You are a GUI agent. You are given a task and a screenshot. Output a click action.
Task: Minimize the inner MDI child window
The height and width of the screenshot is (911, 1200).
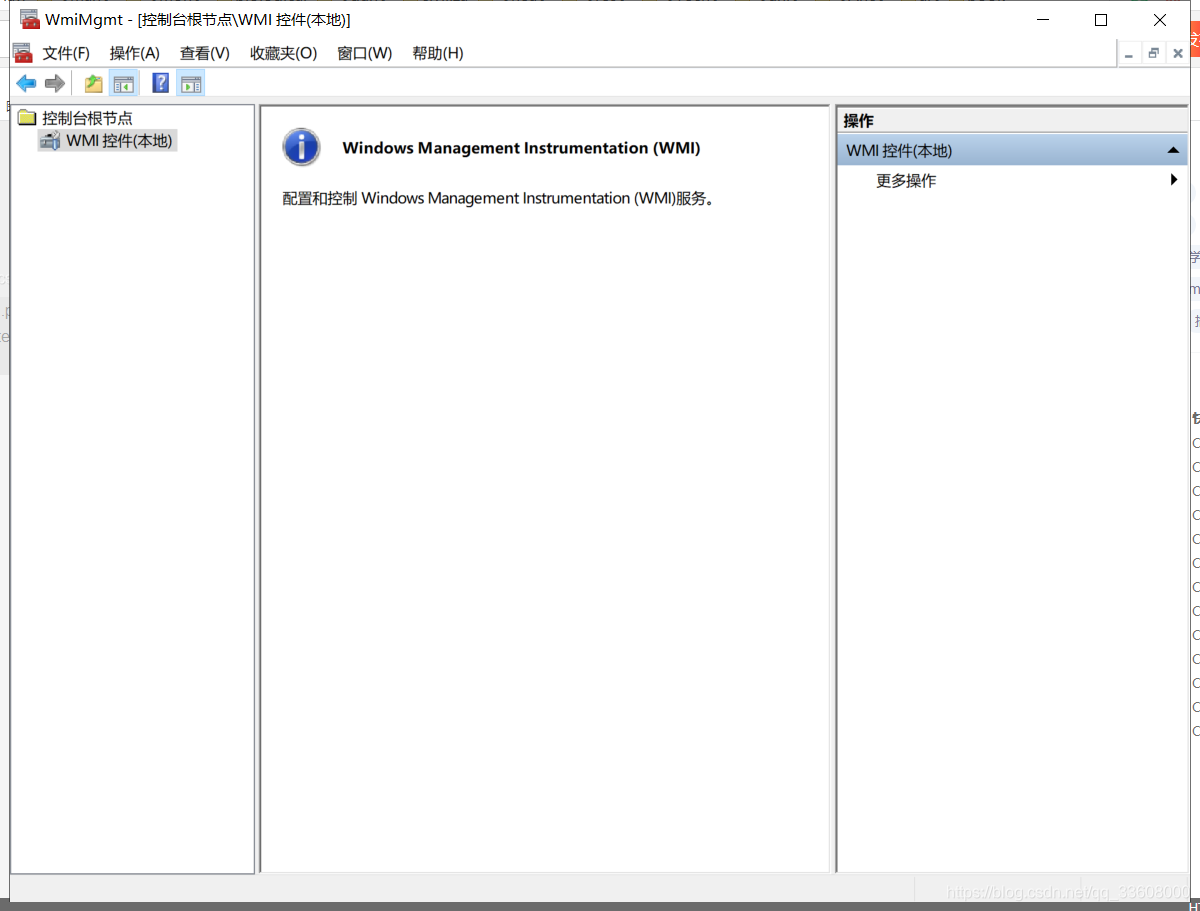1129,53
